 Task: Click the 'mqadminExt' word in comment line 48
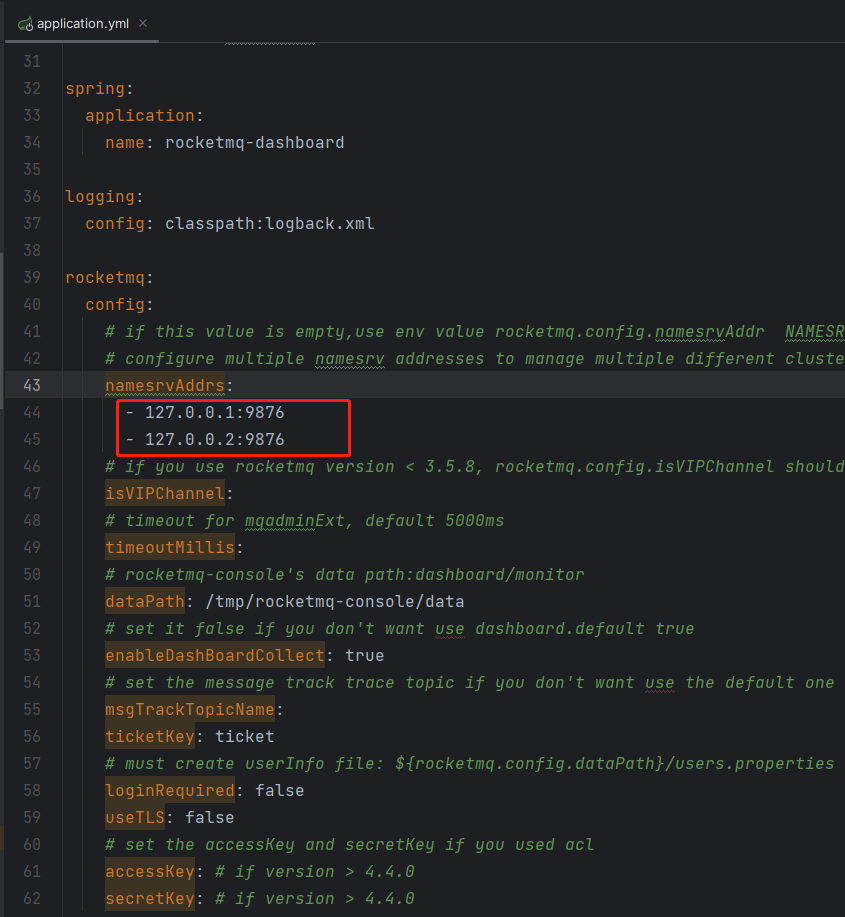(x=294, y=521)
